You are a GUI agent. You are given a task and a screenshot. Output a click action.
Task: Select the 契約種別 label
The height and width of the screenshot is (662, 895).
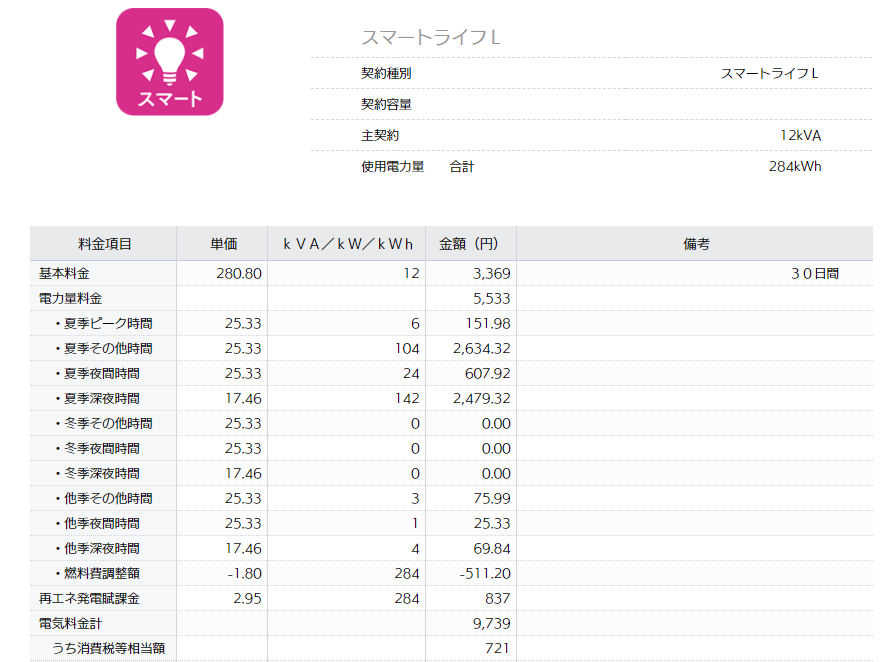[x=386, y=74]
